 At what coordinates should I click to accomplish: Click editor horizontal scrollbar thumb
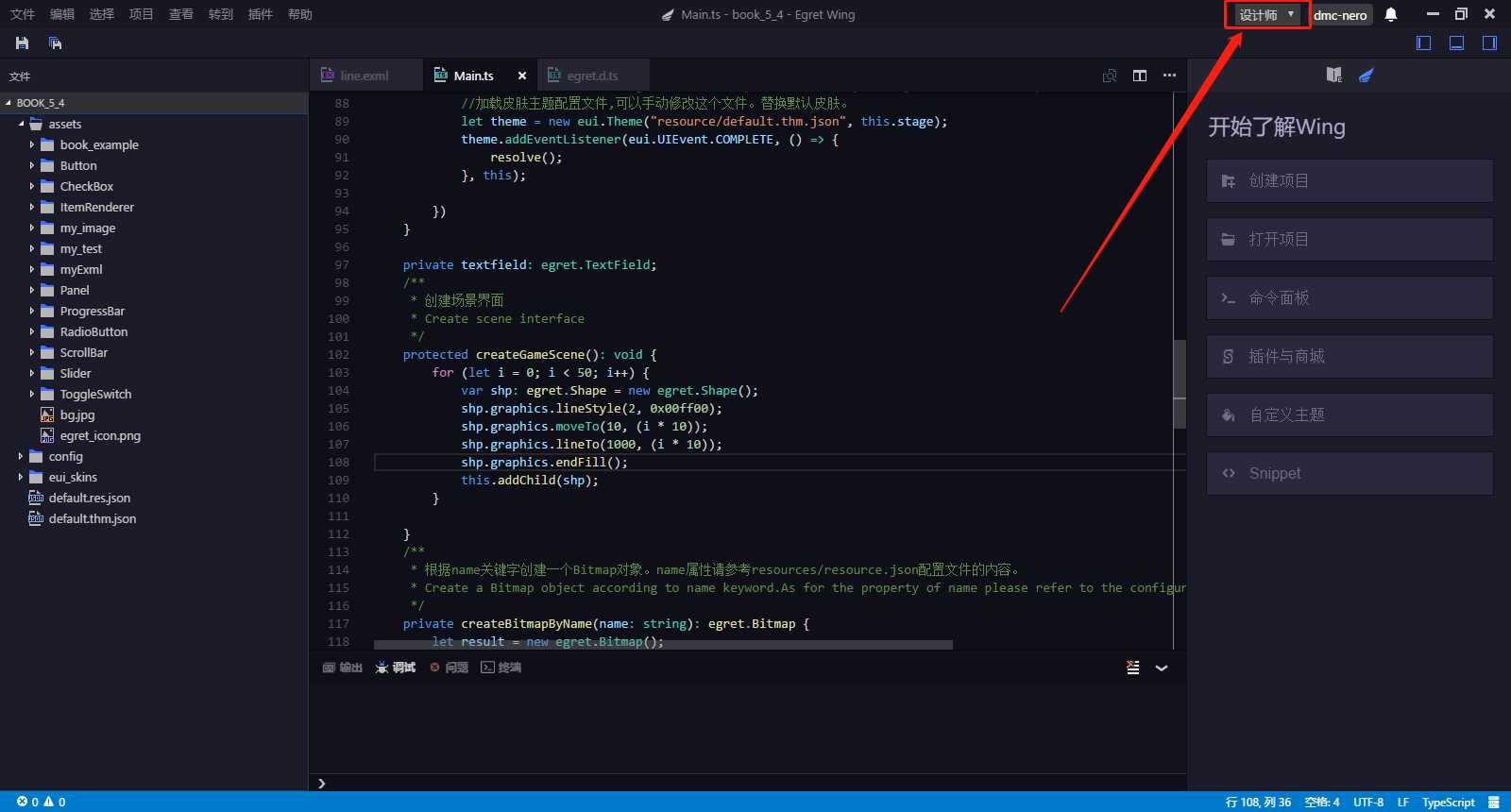point(663,645)
